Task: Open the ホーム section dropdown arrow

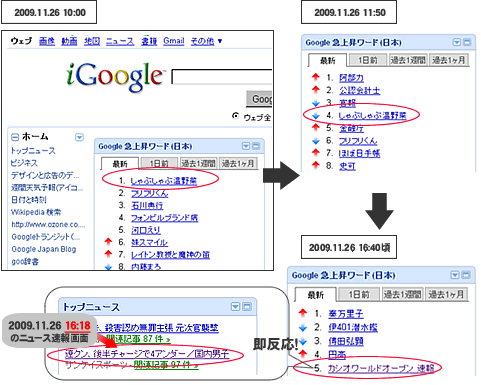Action: 79,137
